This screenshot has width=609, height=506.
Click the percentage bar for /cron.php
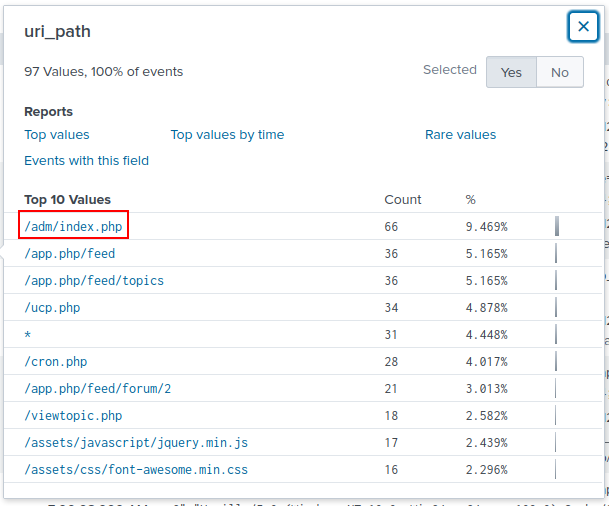[x=556, y=362]
